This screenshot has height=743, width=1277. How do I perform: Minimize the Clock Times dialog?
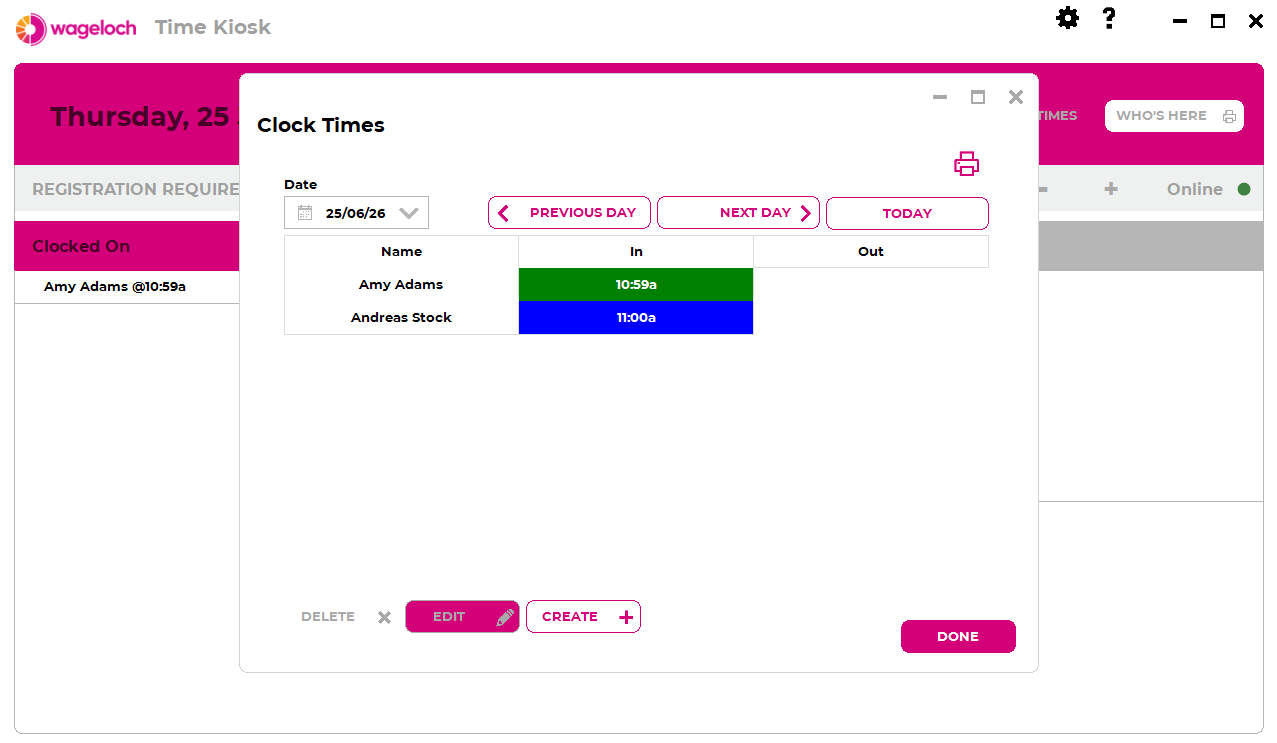[940, 97]
